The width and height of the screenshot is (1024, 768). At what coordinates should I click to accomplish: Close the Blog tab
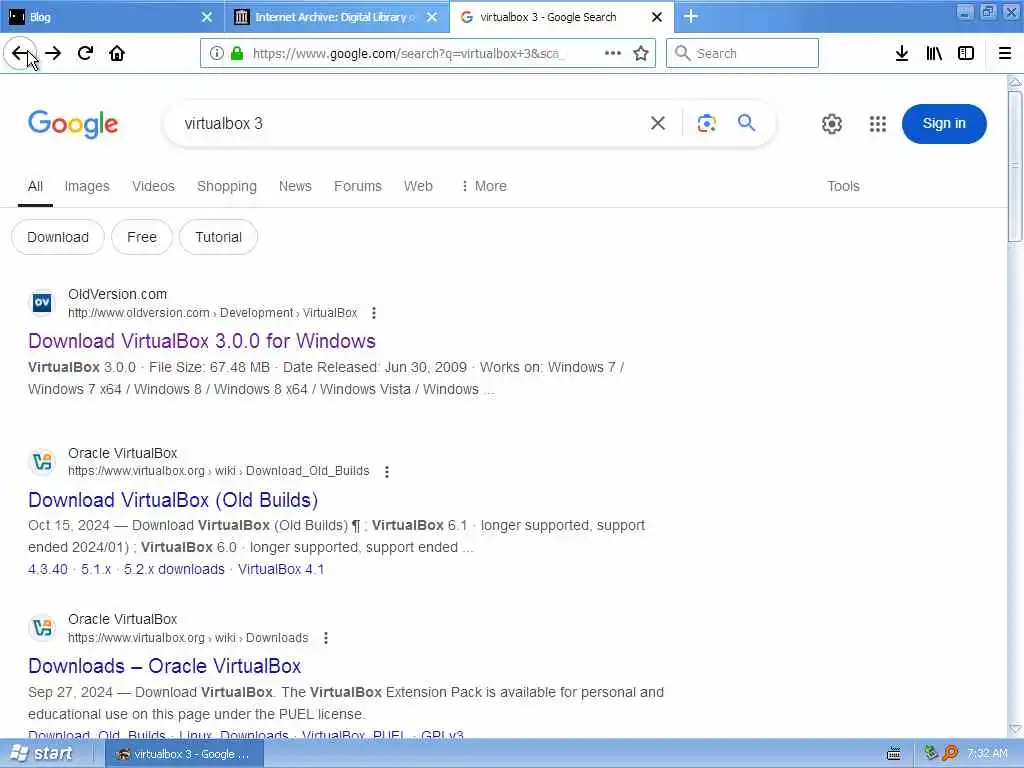coord(206,17)
